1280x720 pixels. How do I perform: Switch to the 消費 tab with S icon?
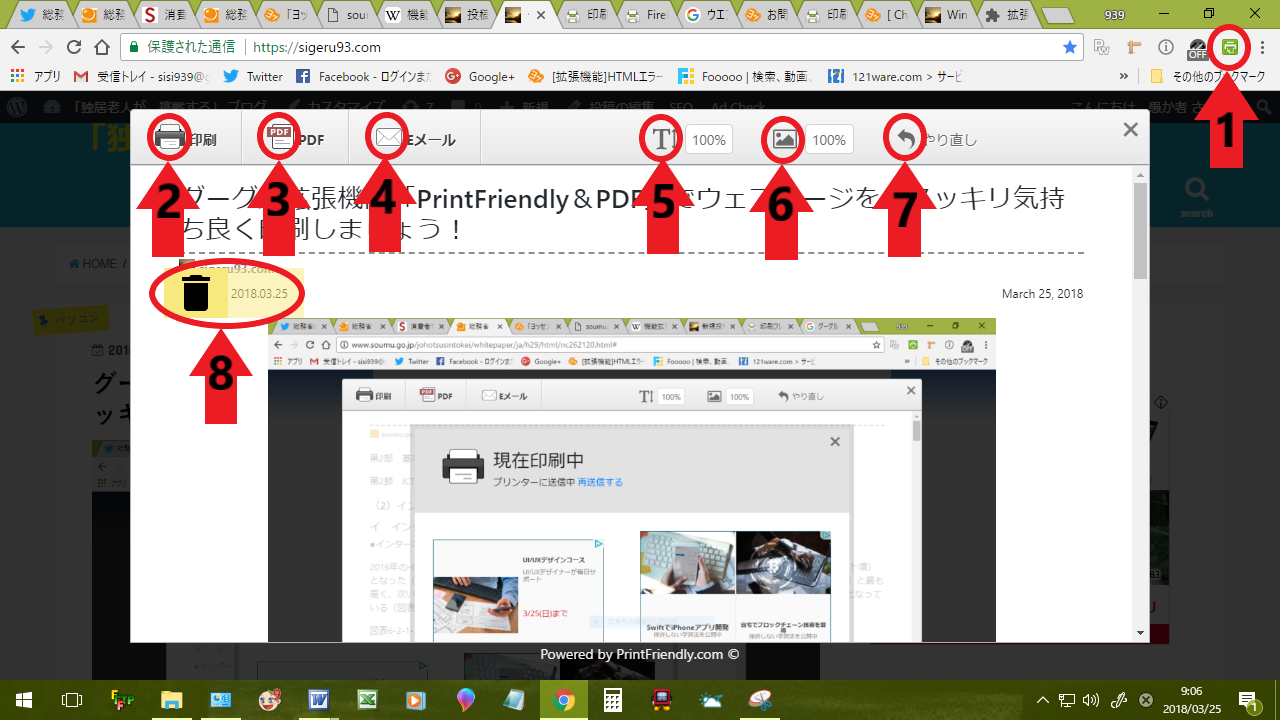(x=162, y=15)
